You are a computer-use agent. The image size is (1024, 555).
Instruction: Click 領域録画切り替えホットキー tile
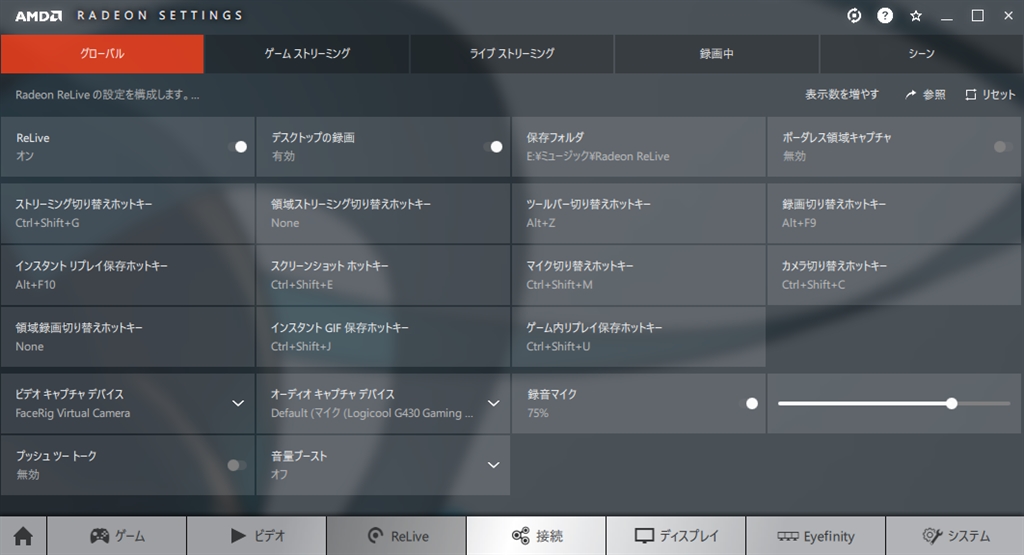(128, 337)
